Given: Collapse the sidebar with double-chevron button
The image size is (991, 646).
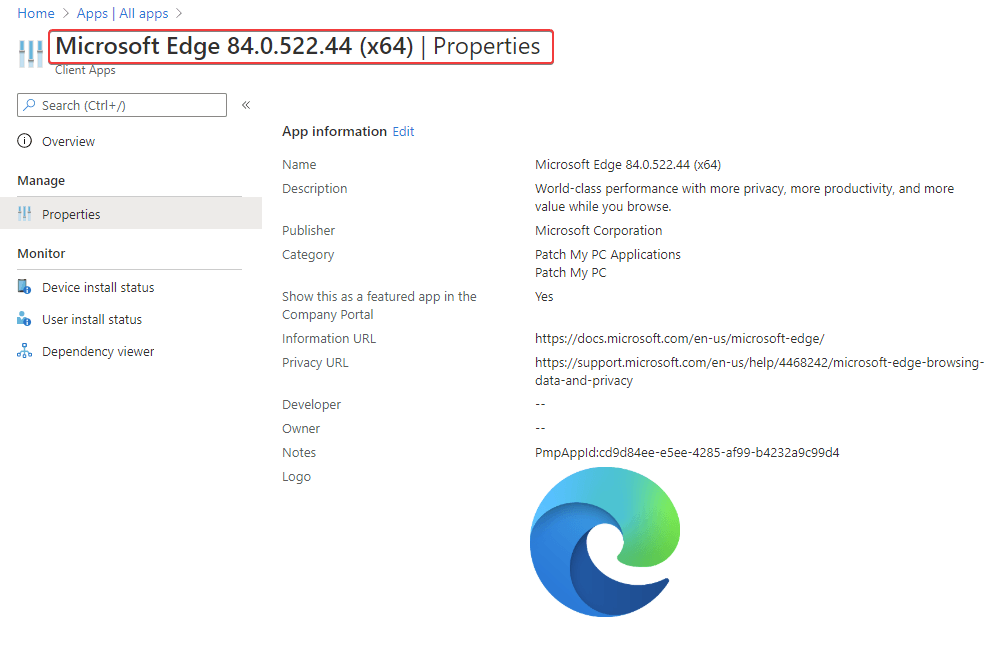Looking at the screenshot, I should click(x=246, y=105).
